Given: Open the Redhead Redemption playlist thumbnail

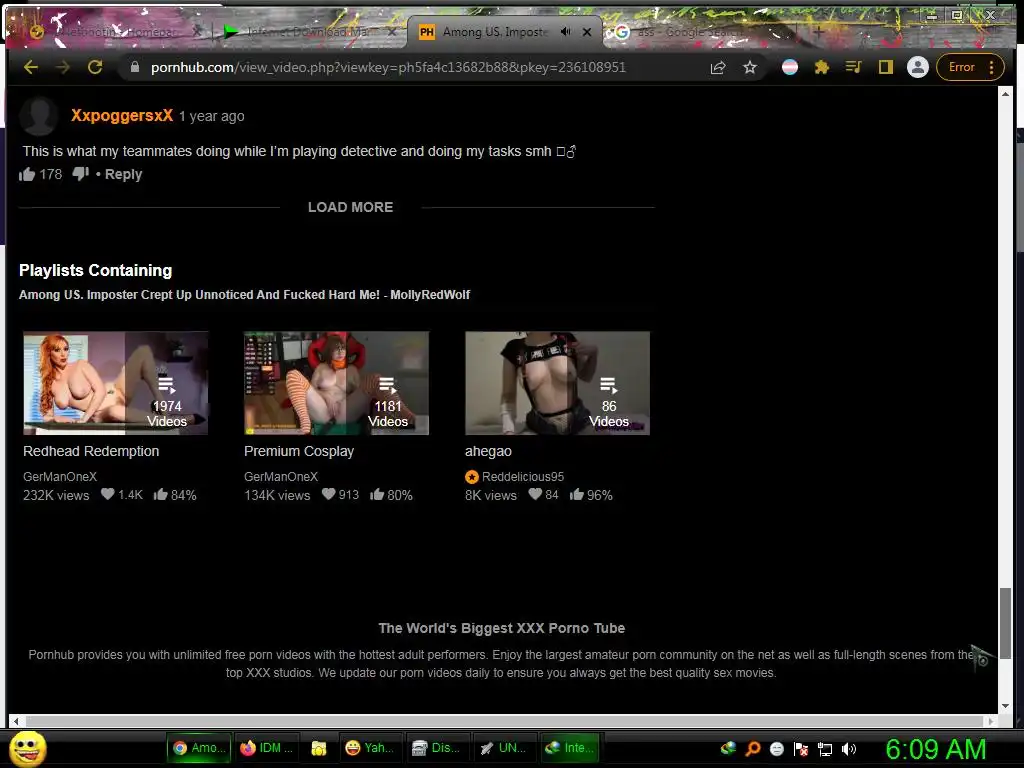Looking at the screenshot, I should point(116,383).
